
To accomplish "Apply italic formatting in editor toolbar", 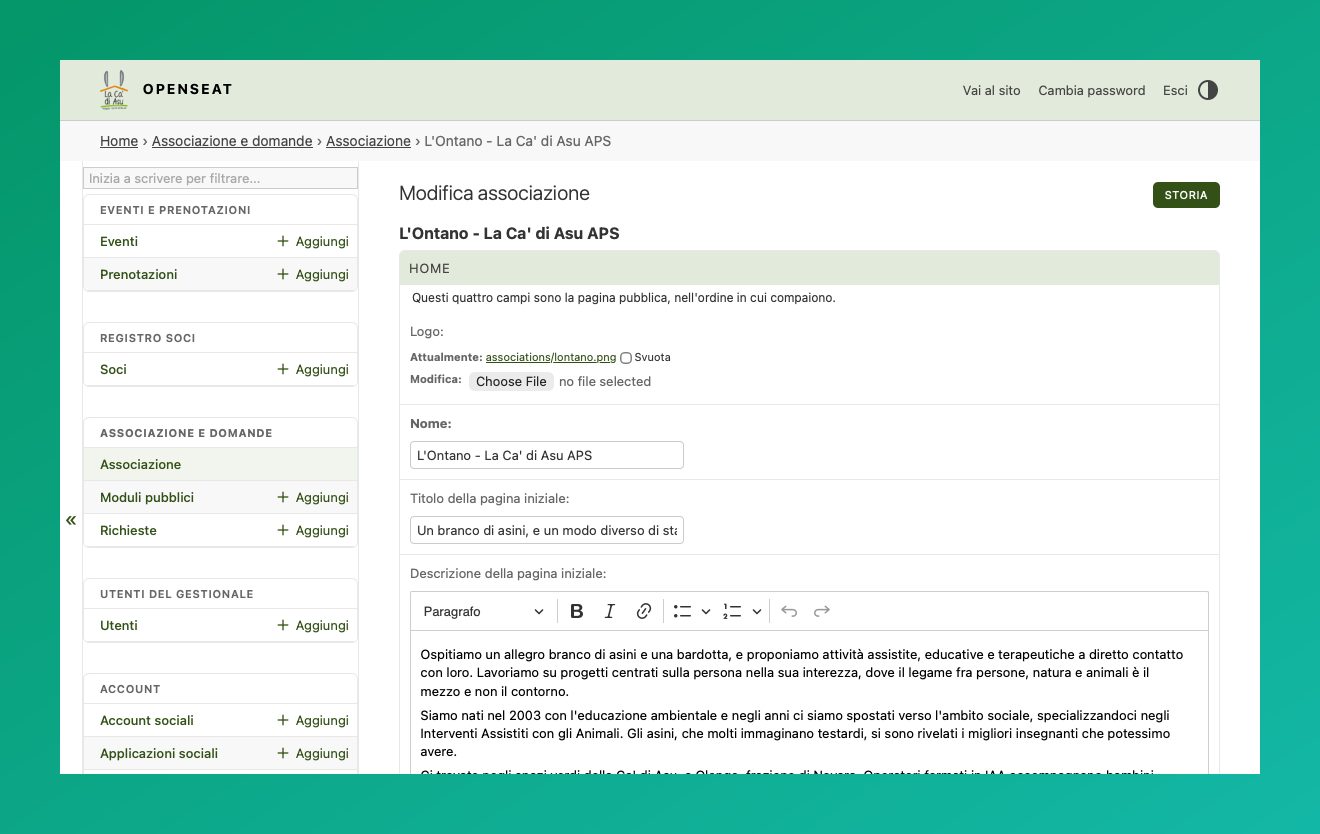I will (610, 611).
